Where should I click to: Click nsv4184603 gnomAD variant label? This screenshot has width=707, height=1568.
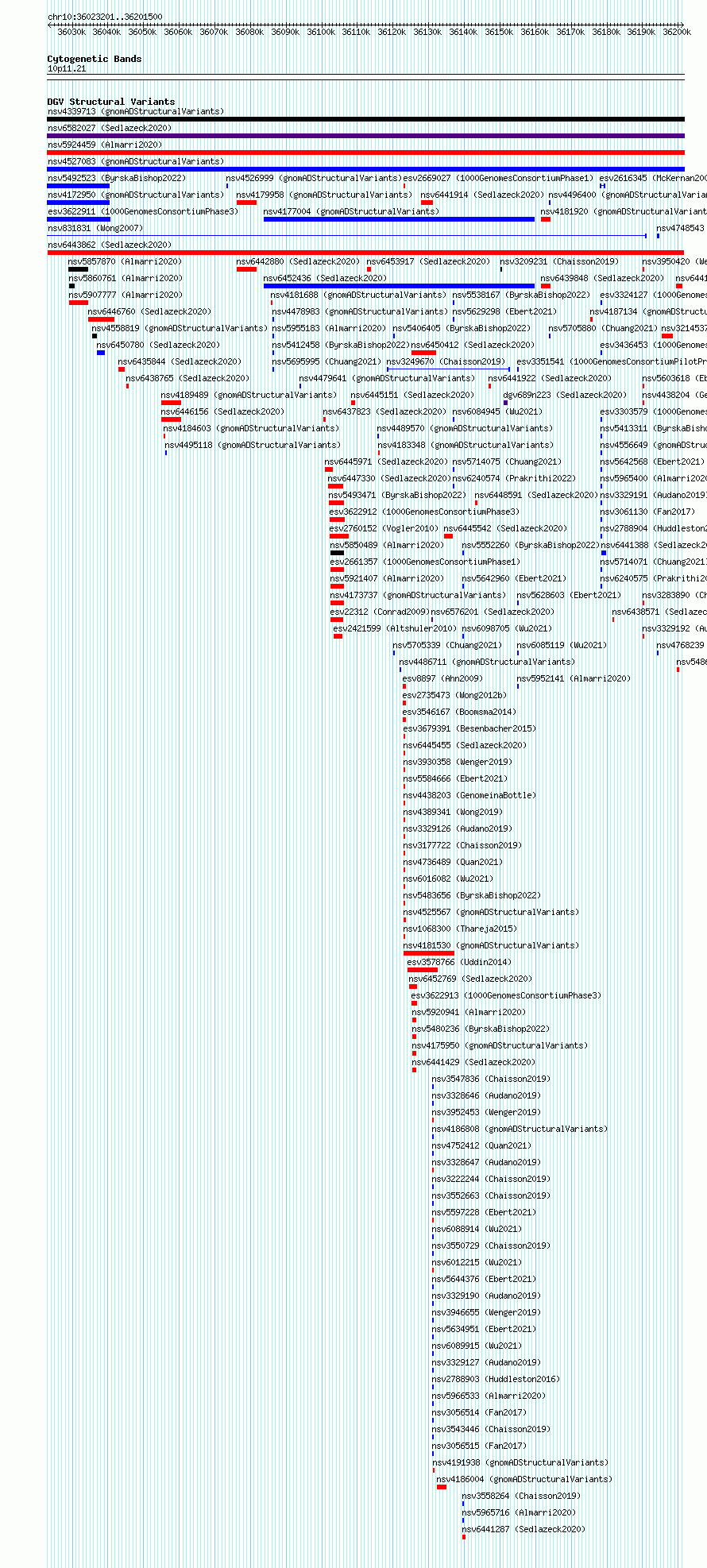tap(251, 428)
